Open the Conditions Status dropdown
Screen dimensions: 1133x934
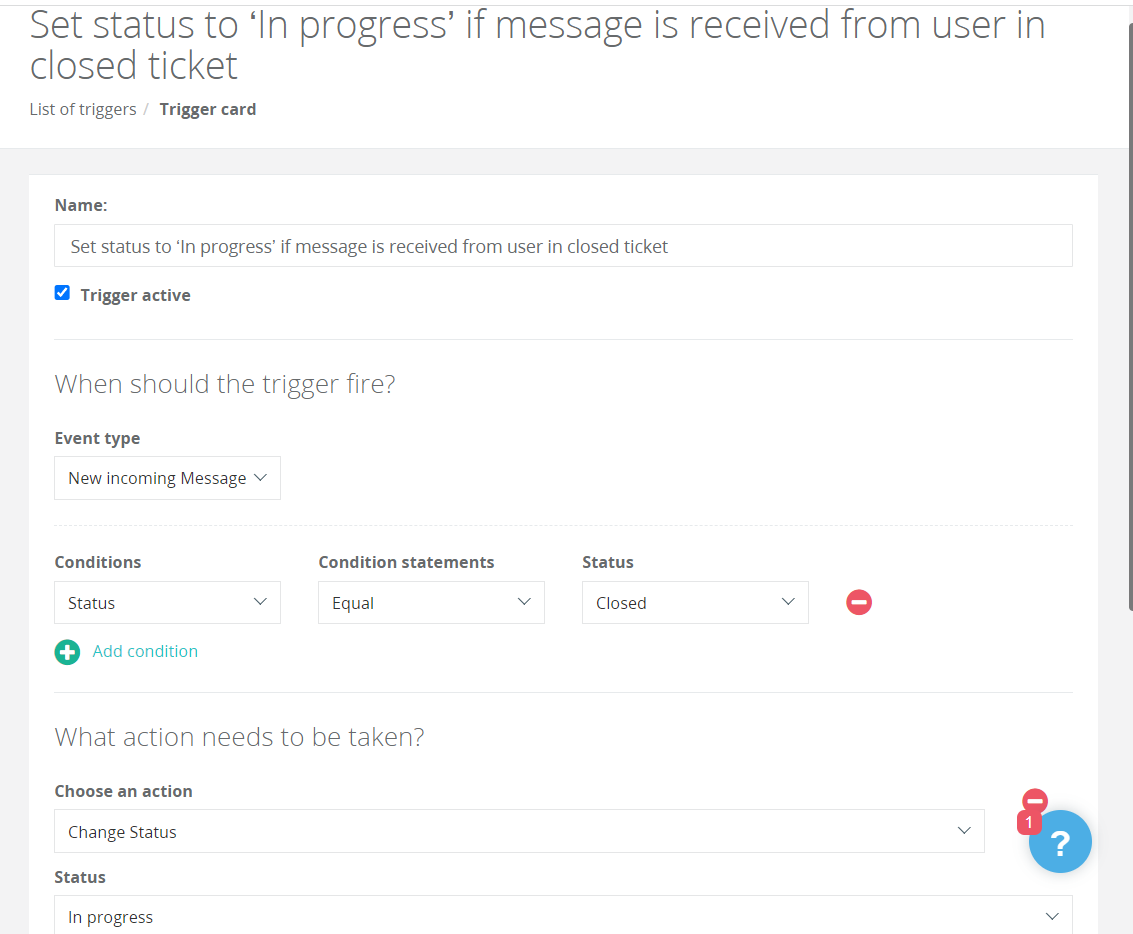[167, 602]
